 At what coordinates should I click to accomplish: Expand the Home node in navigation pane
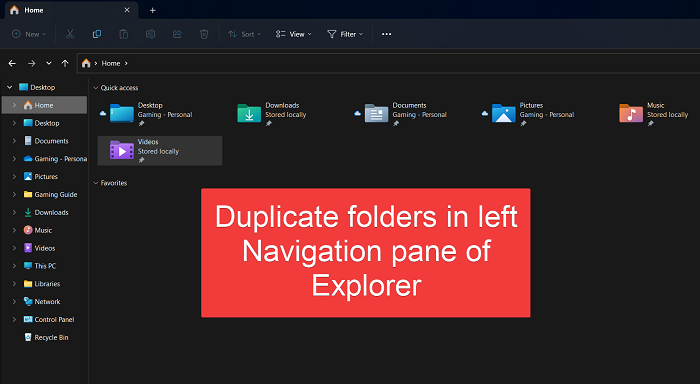14,105
